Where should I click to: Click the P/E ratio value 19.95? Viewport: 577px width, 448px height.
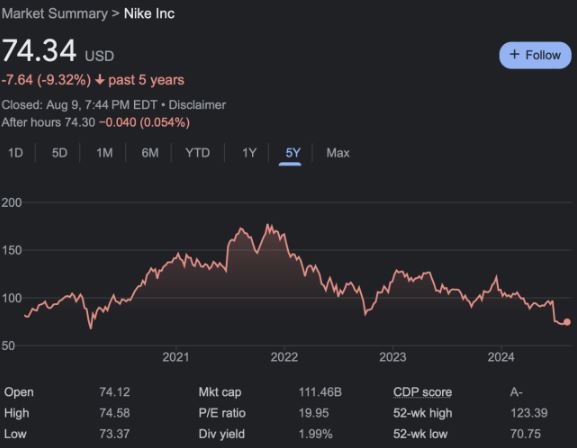314,413
